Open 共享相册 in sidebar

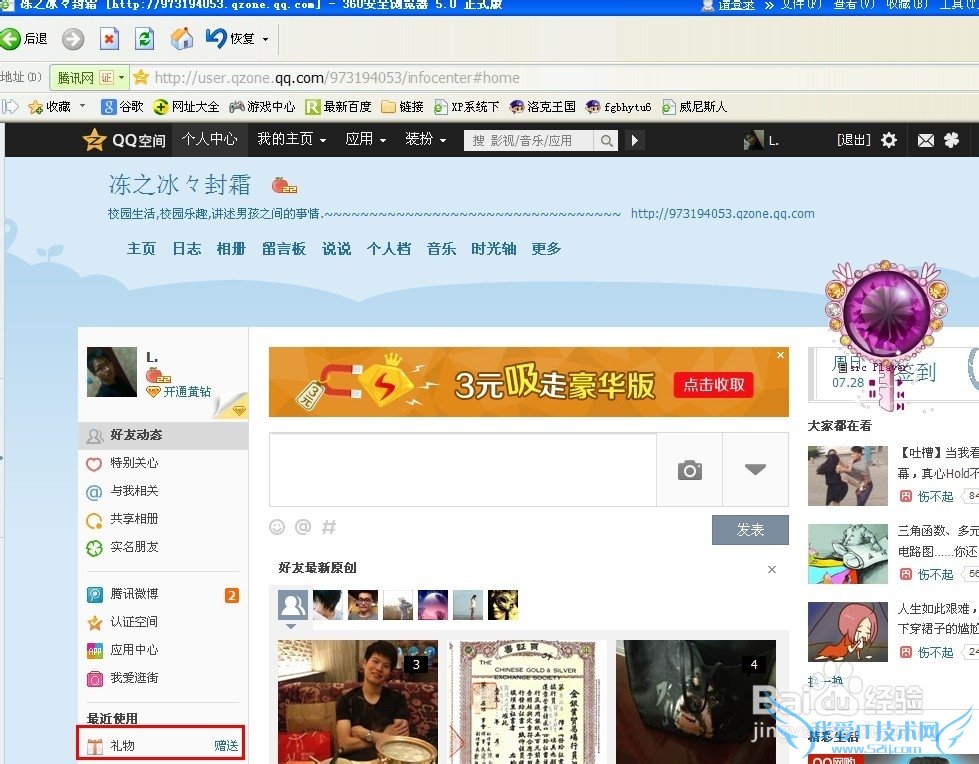coord(163,519)
